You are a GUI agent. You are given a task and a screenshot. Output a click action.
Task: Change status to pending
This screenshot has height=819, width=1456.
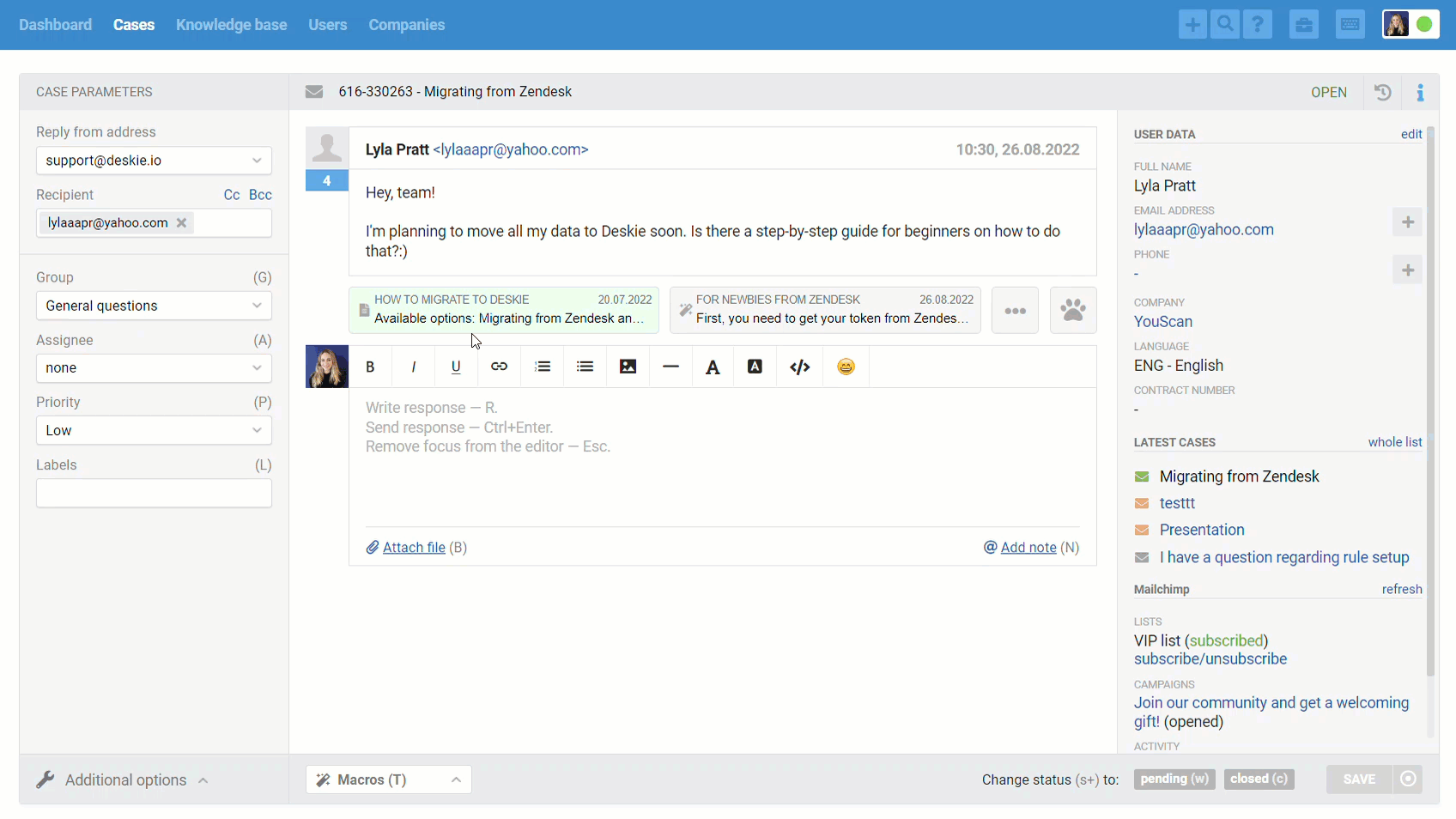click(1174, 779)
